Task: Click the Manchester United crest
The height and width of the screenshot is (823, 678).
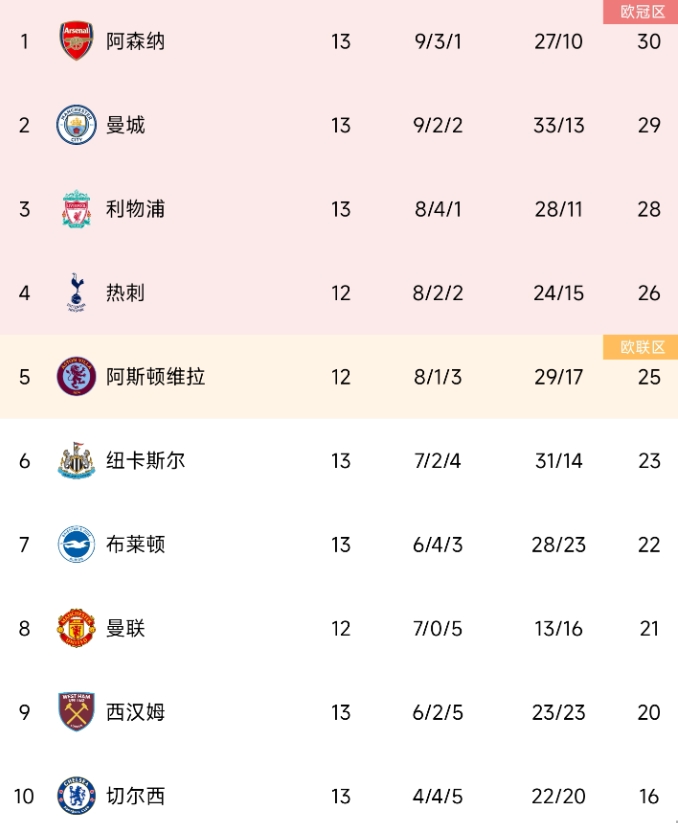Action: [x=77, y=628]
